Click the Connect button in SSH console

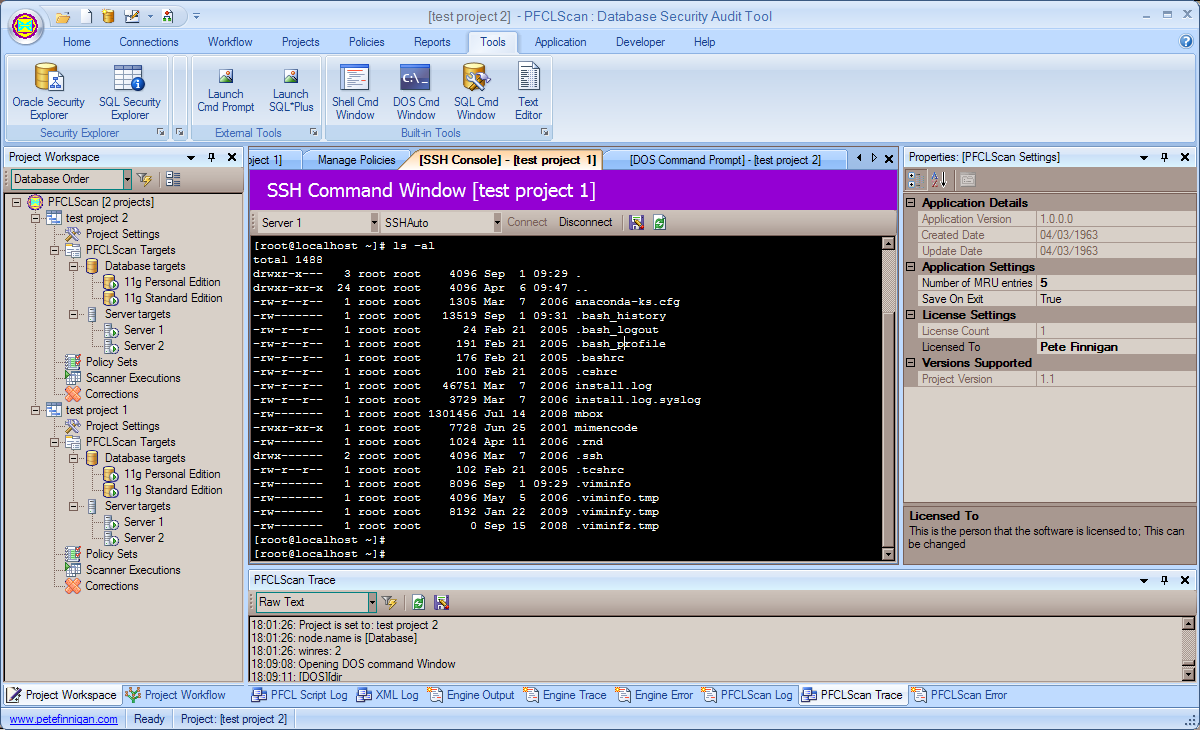coord(527,222)
